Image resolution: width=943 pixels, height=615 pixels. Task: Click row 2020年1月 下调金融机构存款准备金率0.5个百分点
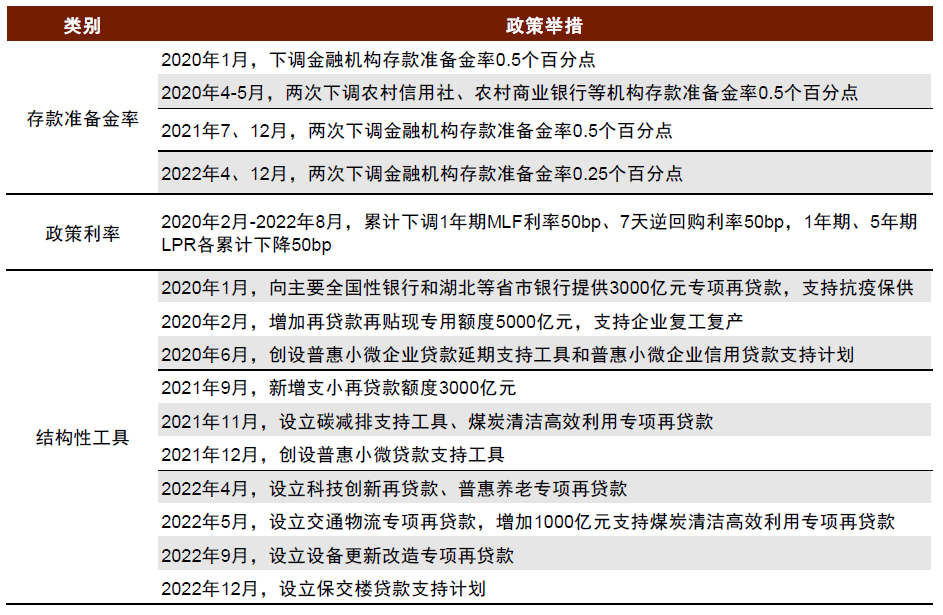click(x=545, y=59)
